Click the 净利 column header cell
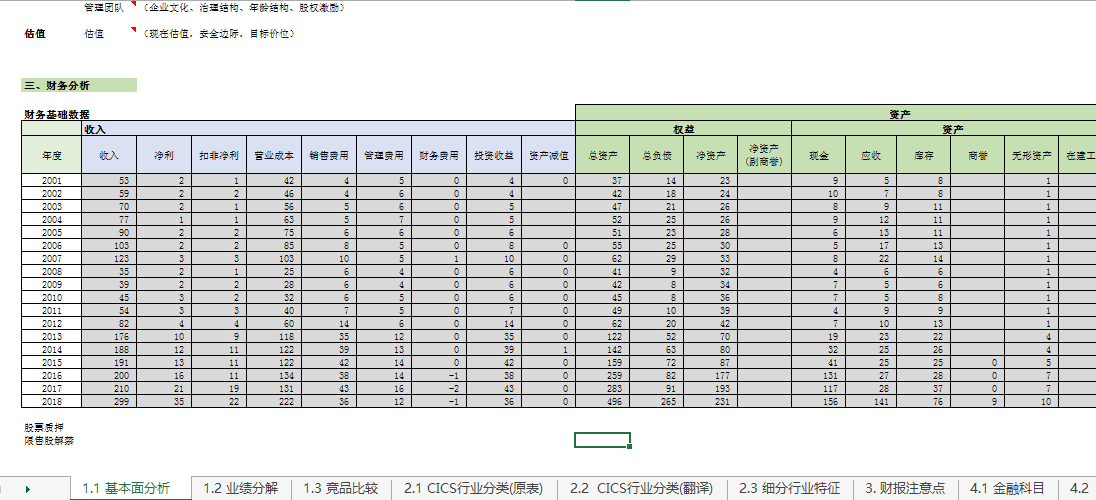This screenshot has width=1096, height=500. (x=164, y=155)
